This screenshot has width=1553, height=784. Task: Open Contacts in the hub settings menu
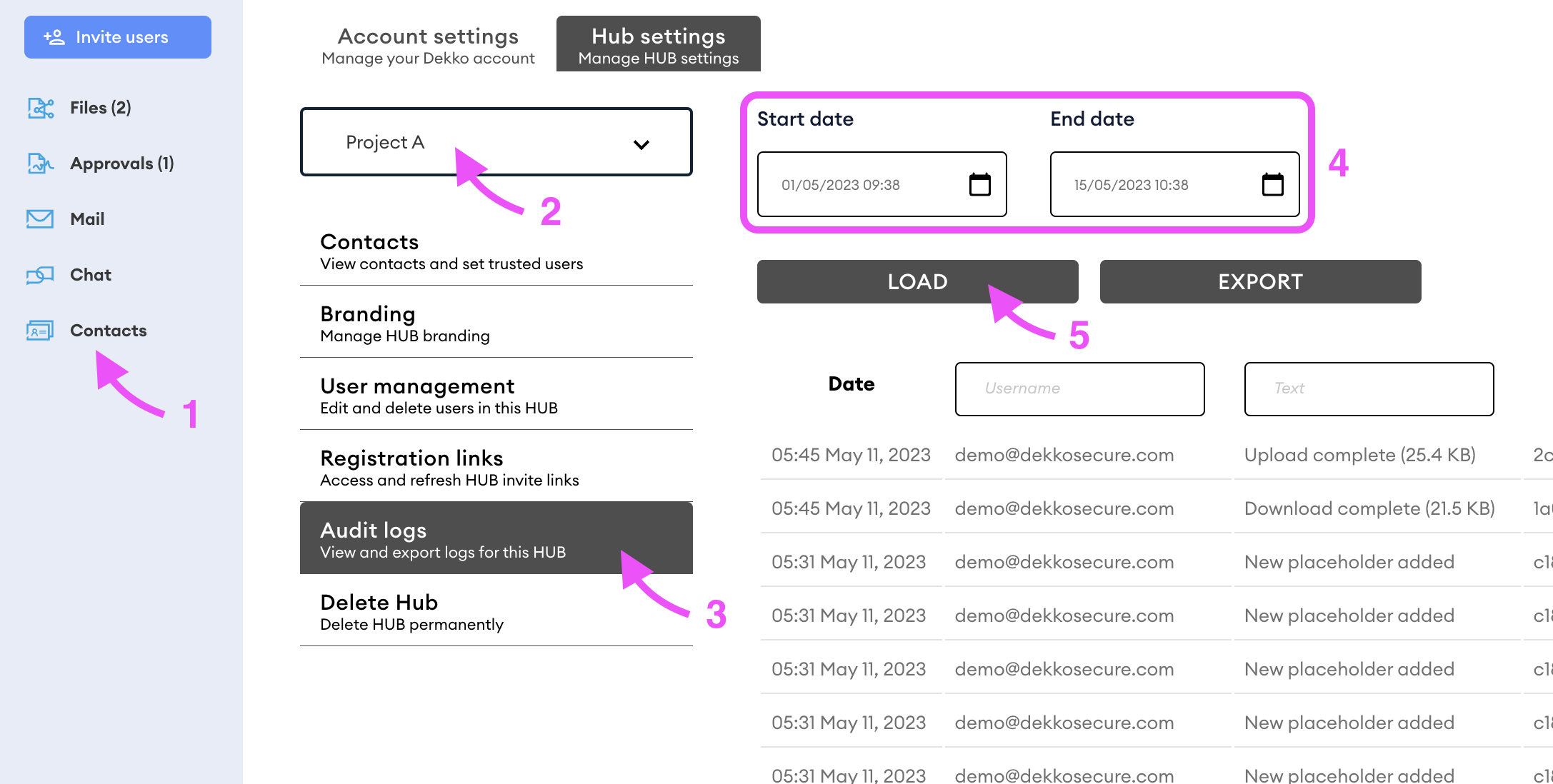coord(496,251)
